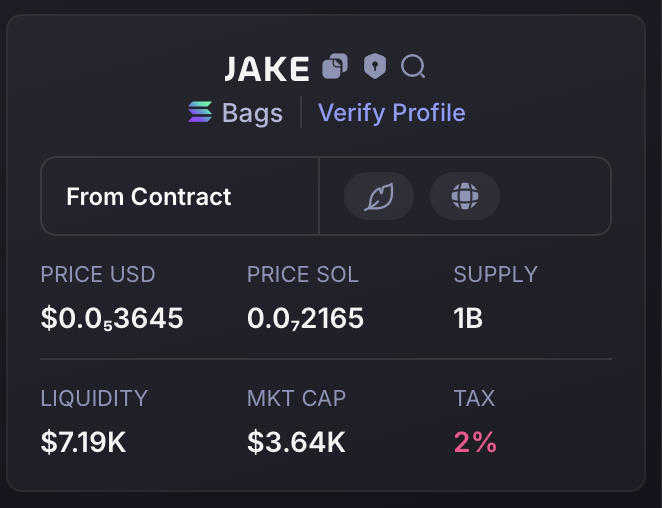662x508 pixels.
Task: Open the globe website icon
Action: click(465, 196)
